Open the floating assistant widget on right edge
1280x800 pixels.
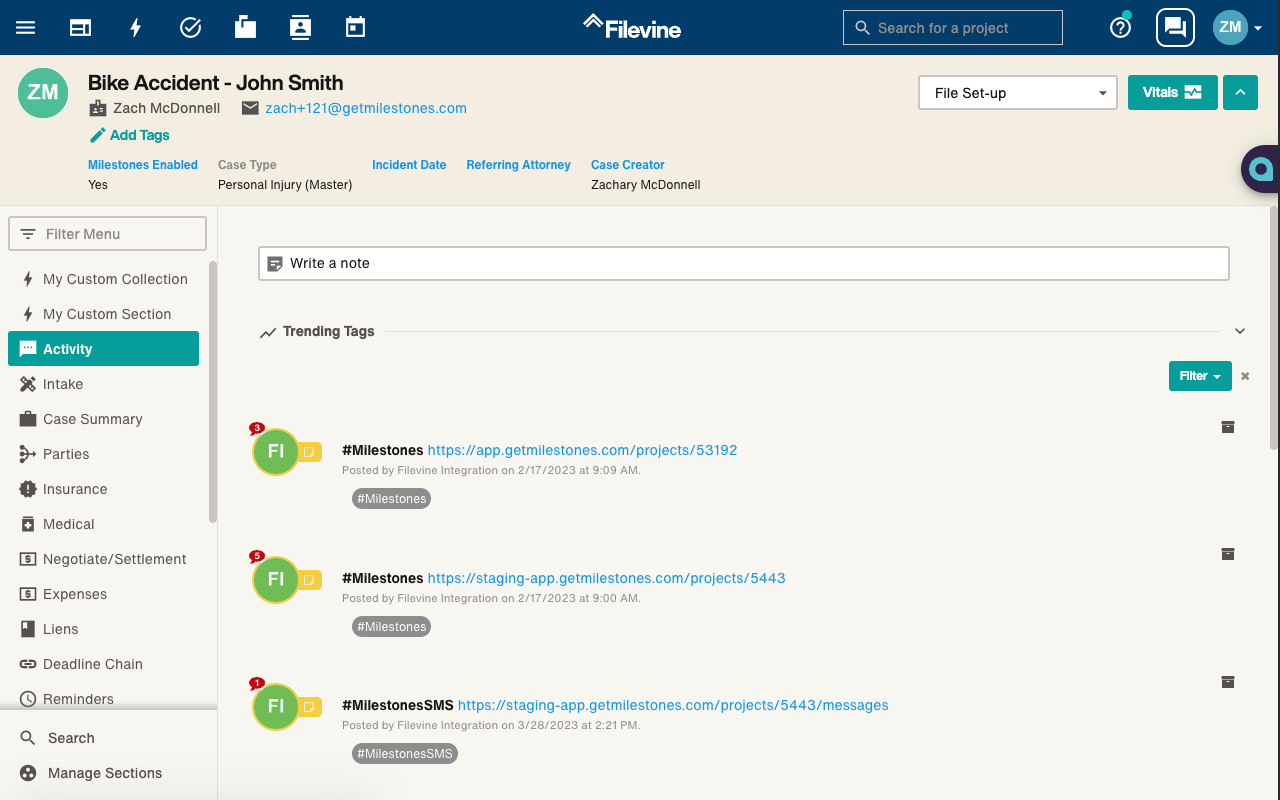(1261, 169)
